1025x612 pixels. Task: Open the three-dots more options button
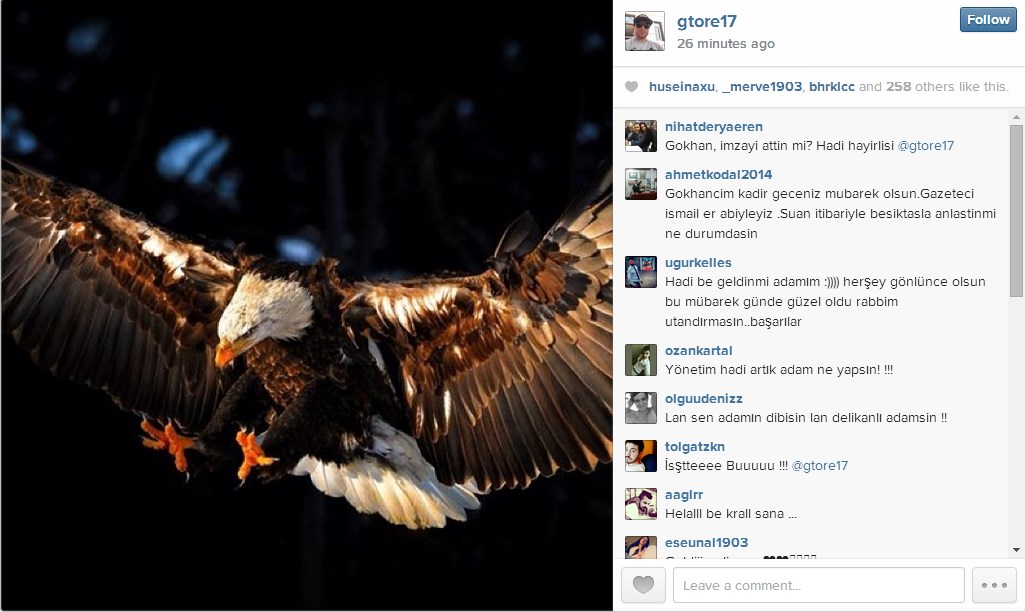pyautogui.click(x=994, y=585)
